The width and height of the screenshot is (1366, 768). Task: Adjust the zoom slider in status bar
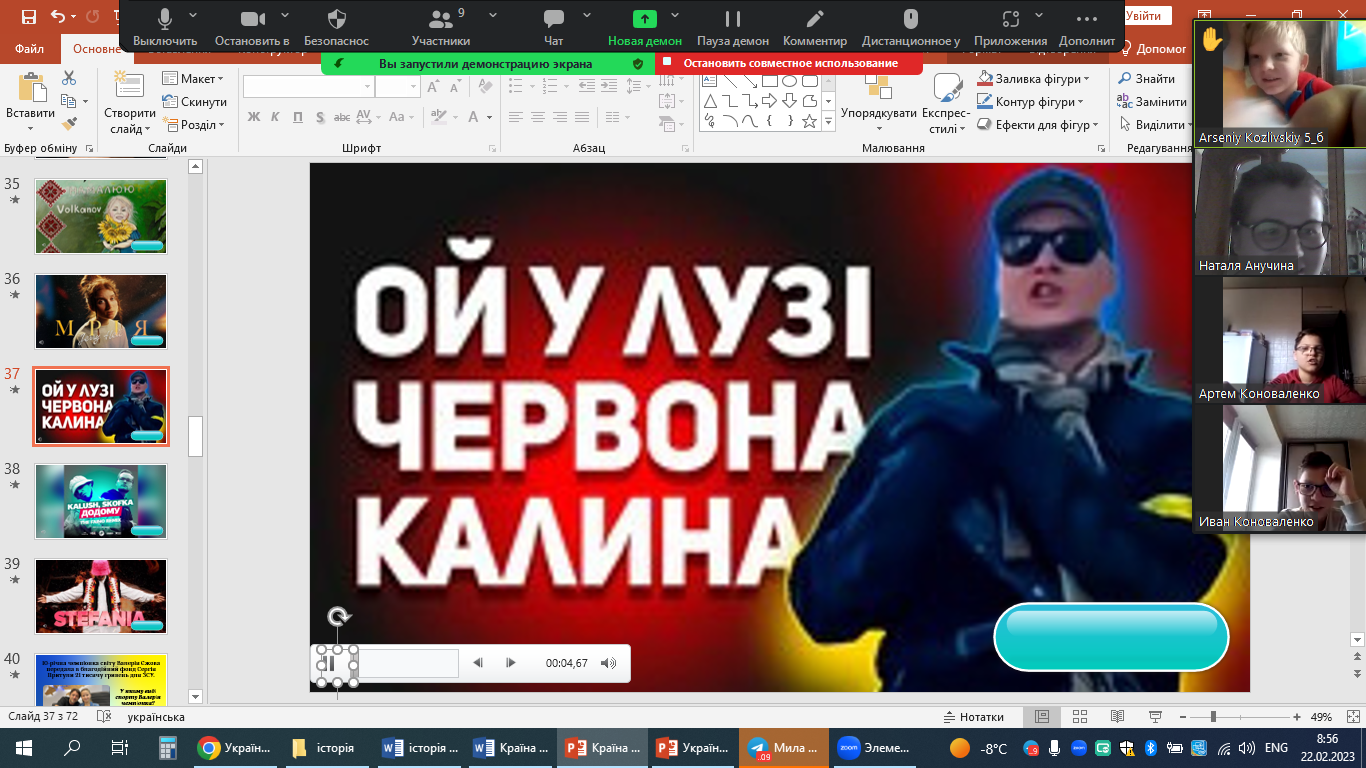tap(1213, 717)
